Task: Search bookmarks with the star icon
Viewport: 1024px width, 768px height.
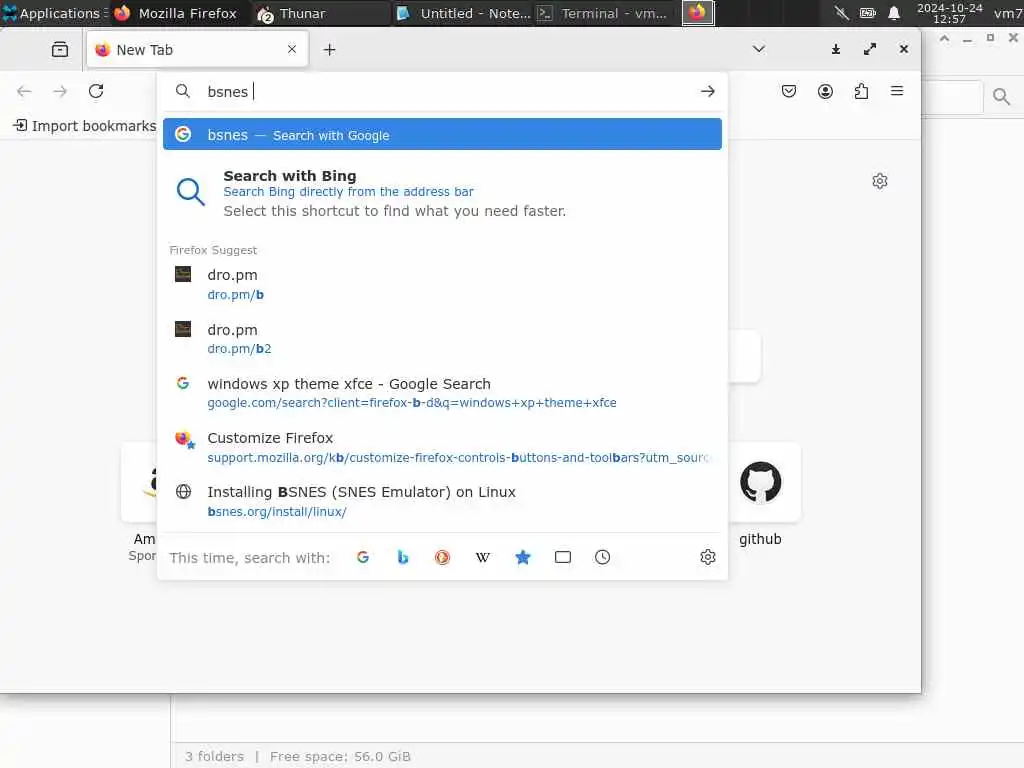Action: [x=522, y=557]
